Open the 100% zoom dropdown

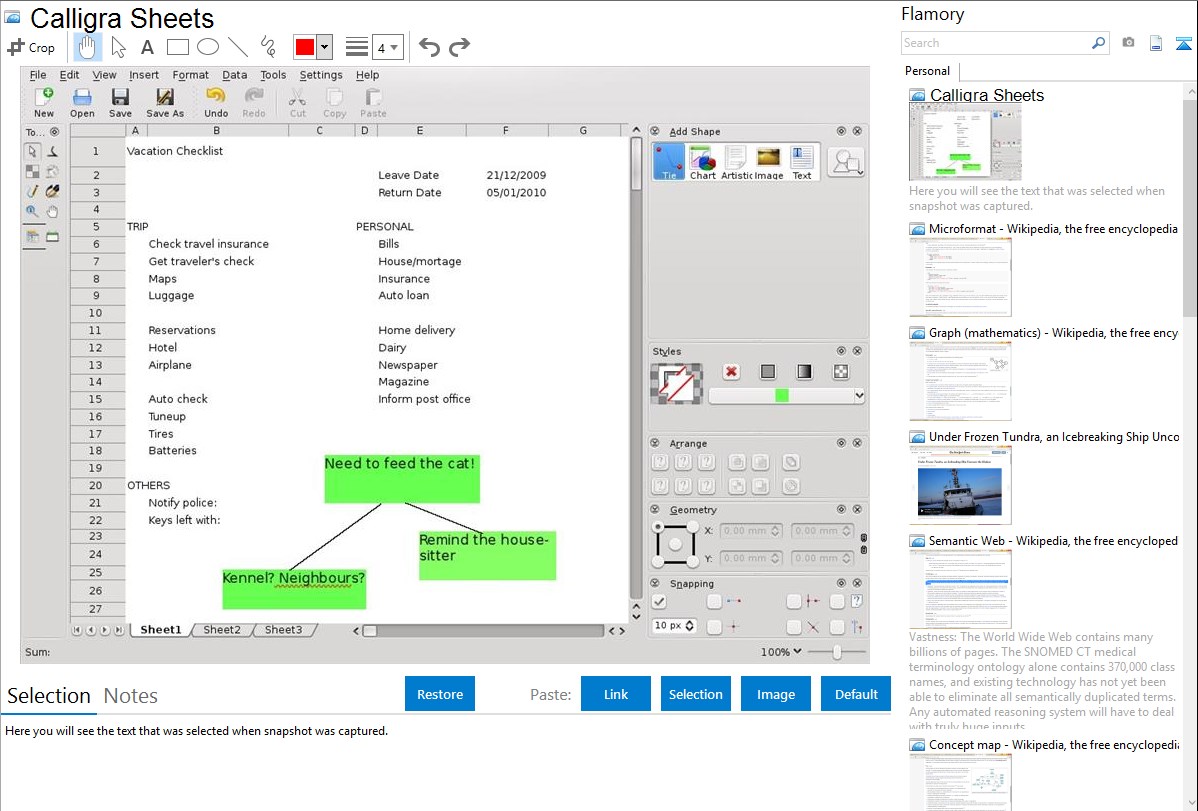click(x=781, y=652)
